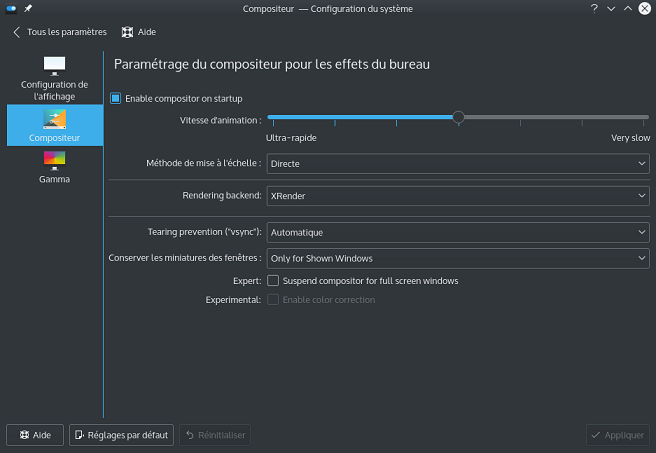656x453 pixels.
Task: Click the Réinitialiser button
Action: [x=215, y=435]
